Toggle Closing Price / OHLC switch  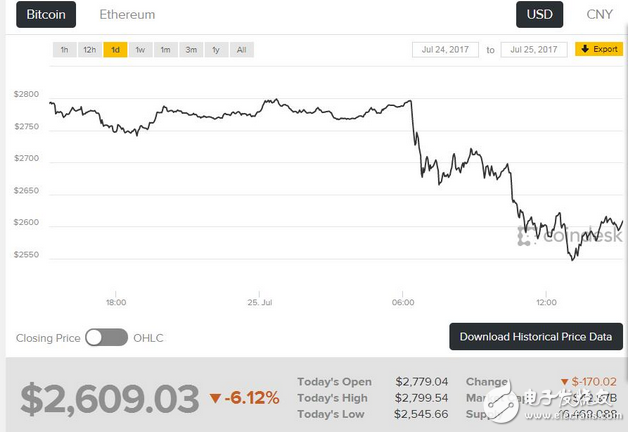click(106, 338)
